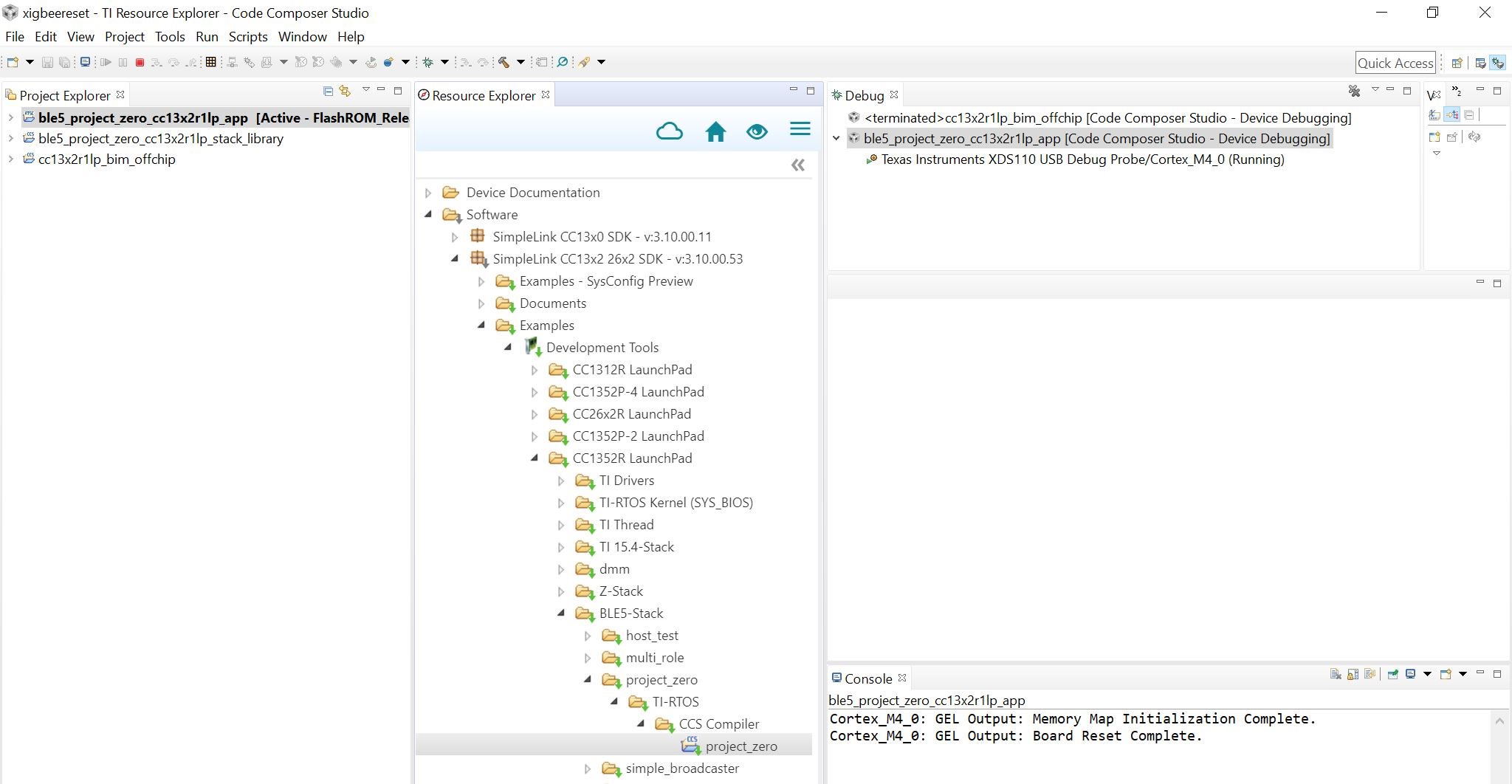Viewport: 1512px width, 784px height.
Task: Expand TI Drivers folder
Action: click(x=561, y=481)
